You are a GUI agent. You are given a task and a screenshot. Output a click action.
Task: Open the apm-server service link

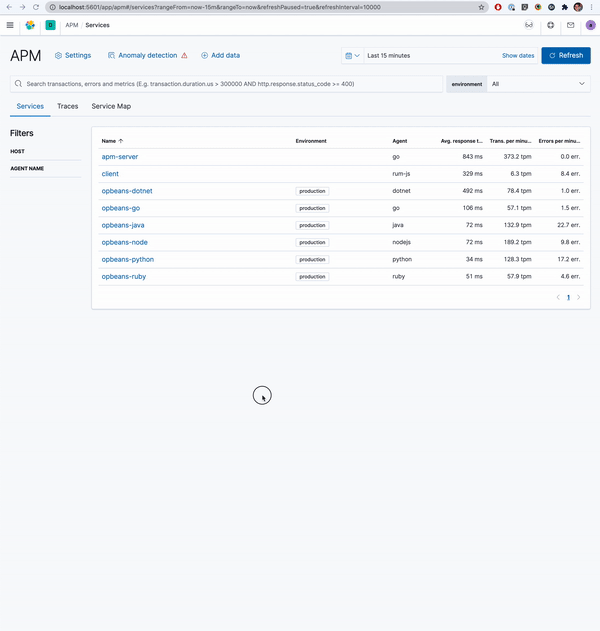[x=122, y=157]
